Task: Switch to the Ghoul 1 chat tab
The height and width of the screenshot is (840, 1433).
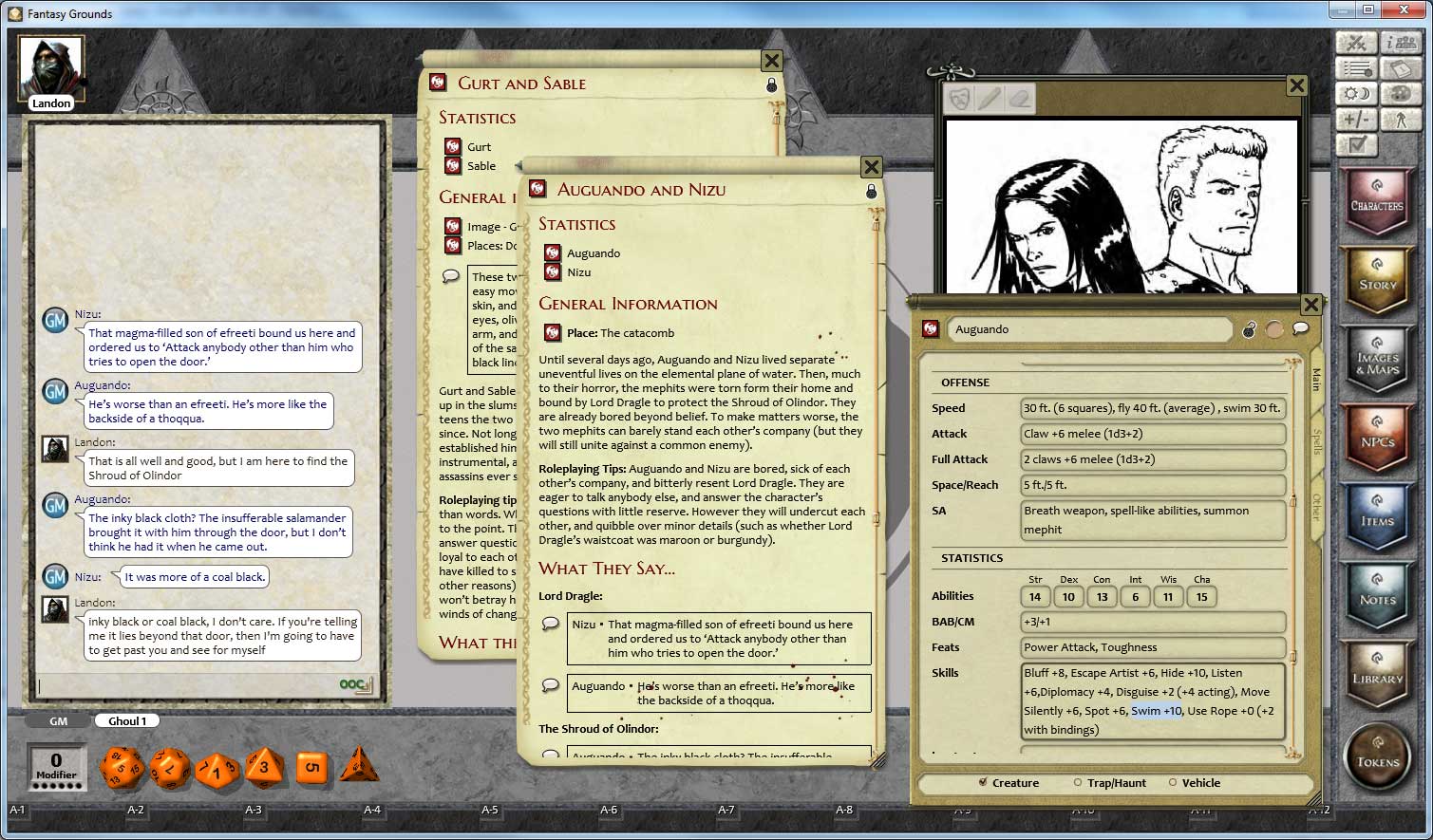Action: click(x=126, y=719)
